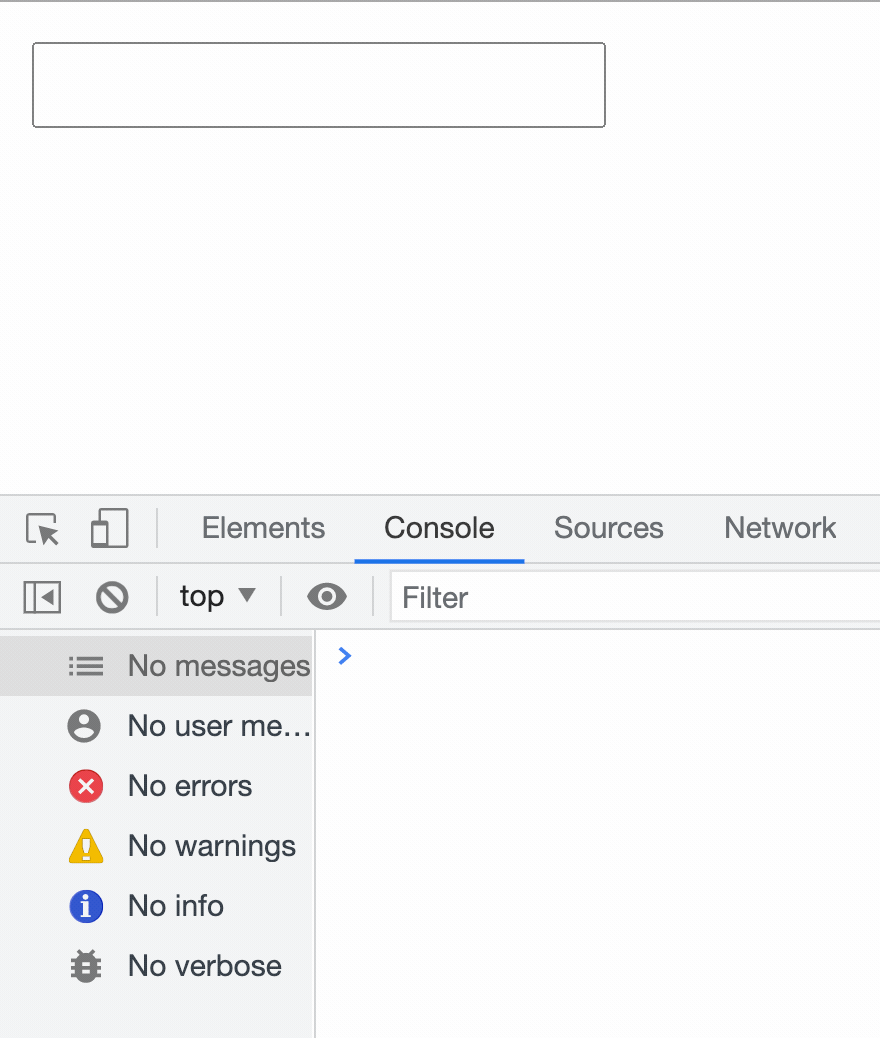
Task: Click the console prompt chevron
Action: (x=344, y=656)
